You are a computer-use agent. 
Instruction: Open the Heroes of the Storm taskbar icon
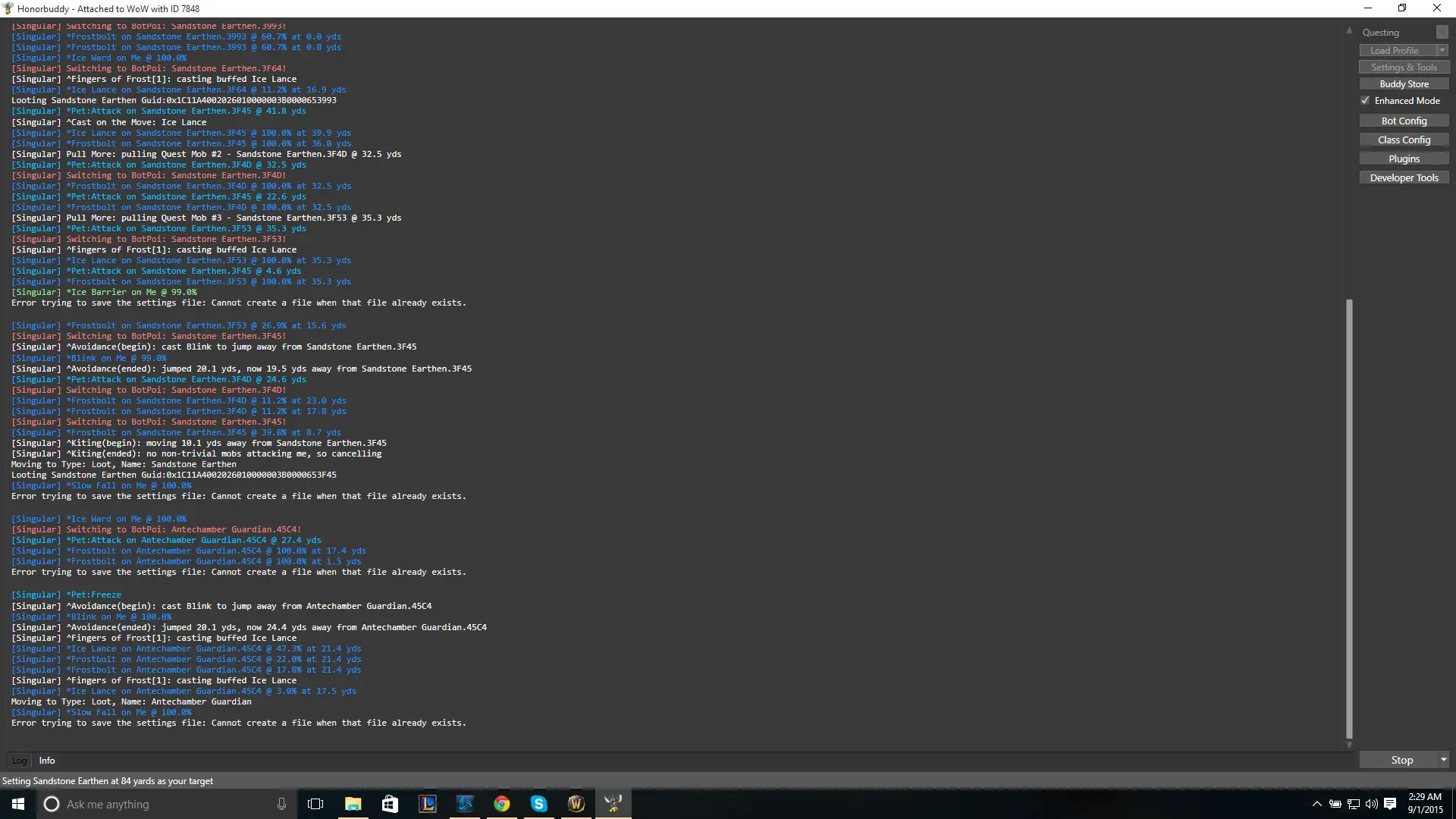[465, 804]
